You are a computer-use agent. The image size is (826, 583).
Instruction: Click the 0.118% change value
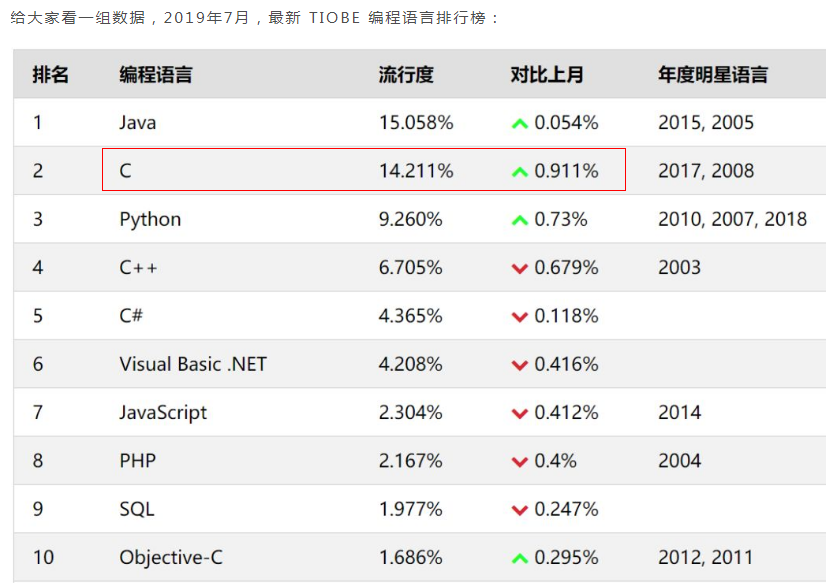[x=566, y=315]
